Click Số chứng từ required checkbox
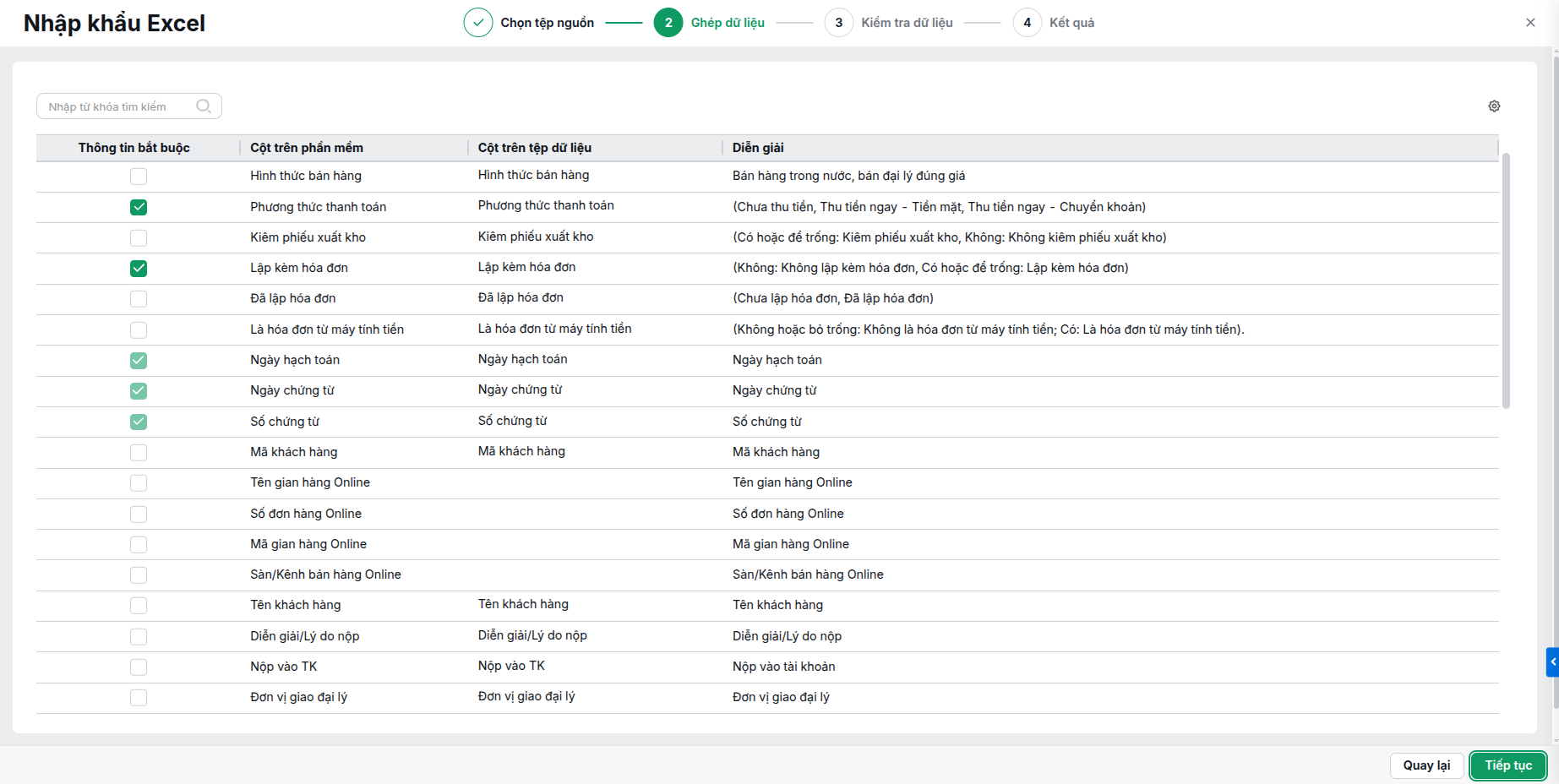This screenshot has height=784, width=1559. coord(139,422)
